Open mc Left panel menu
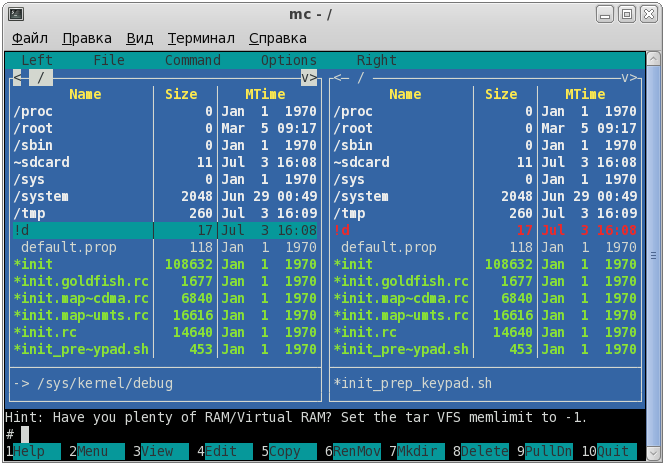 tap(37, 60)
